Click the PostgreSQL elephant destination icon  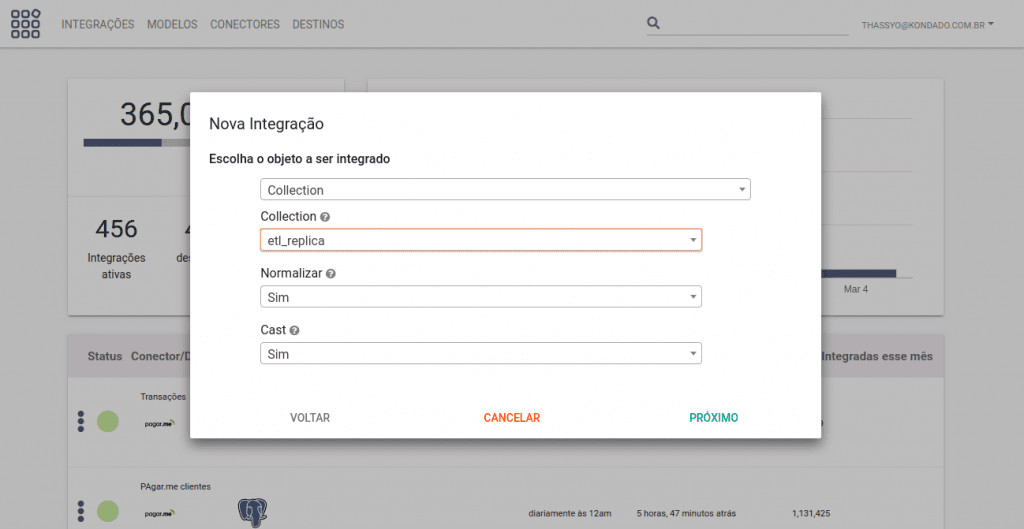(252, 513)
